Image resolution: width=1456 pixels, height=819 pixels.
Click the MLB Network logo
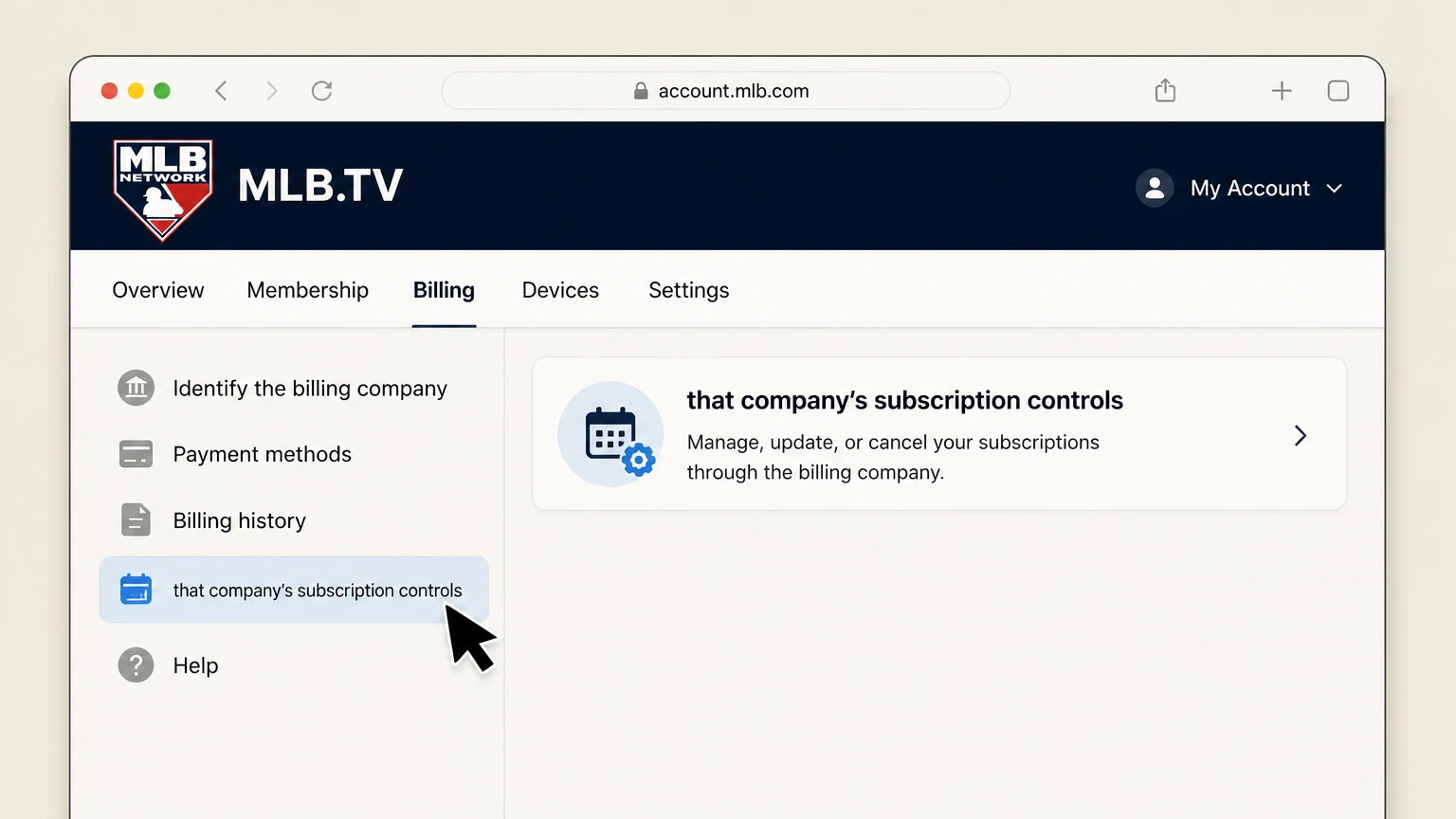tap(163, 190)
